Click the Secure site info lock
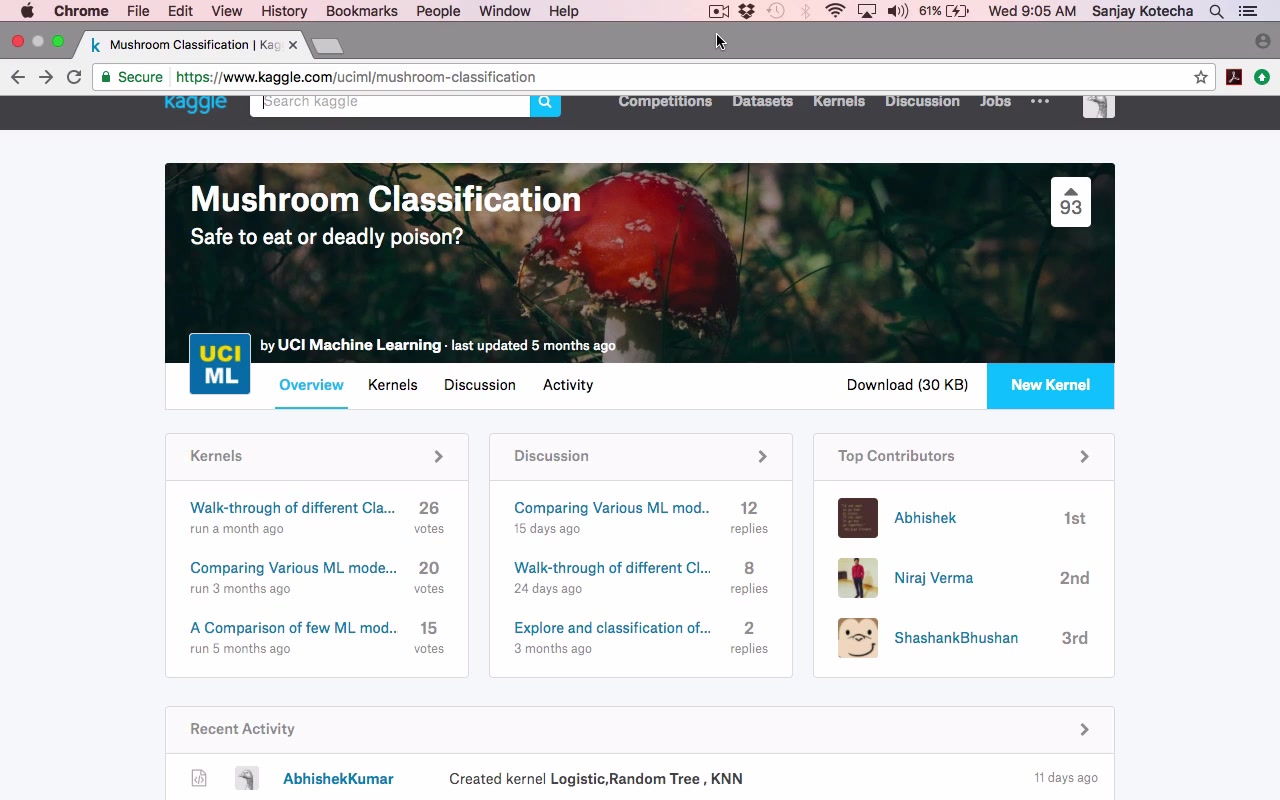Screen dimensions: 1280x800 tap(132, 77)
